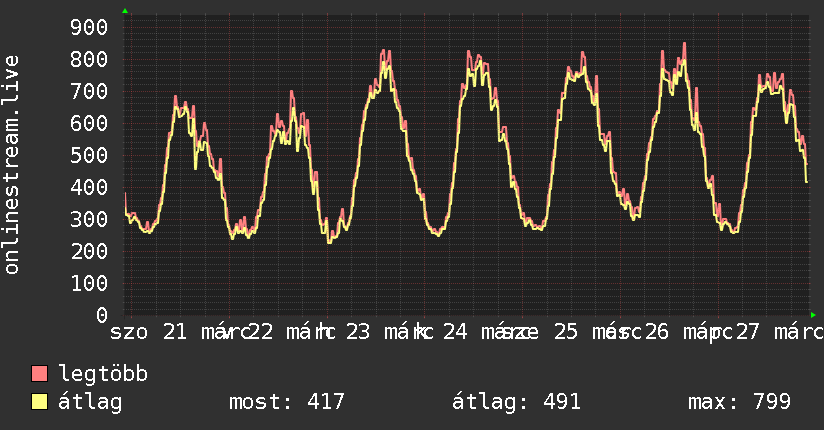Click the y-axis label 800
824x430 pixels.
[x=89, y=59]
